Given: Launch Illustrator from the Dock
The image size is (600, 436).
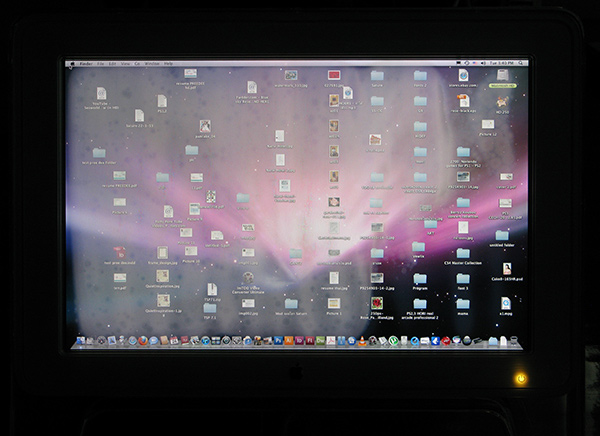Looking at the screenshot, I should 288,340.
